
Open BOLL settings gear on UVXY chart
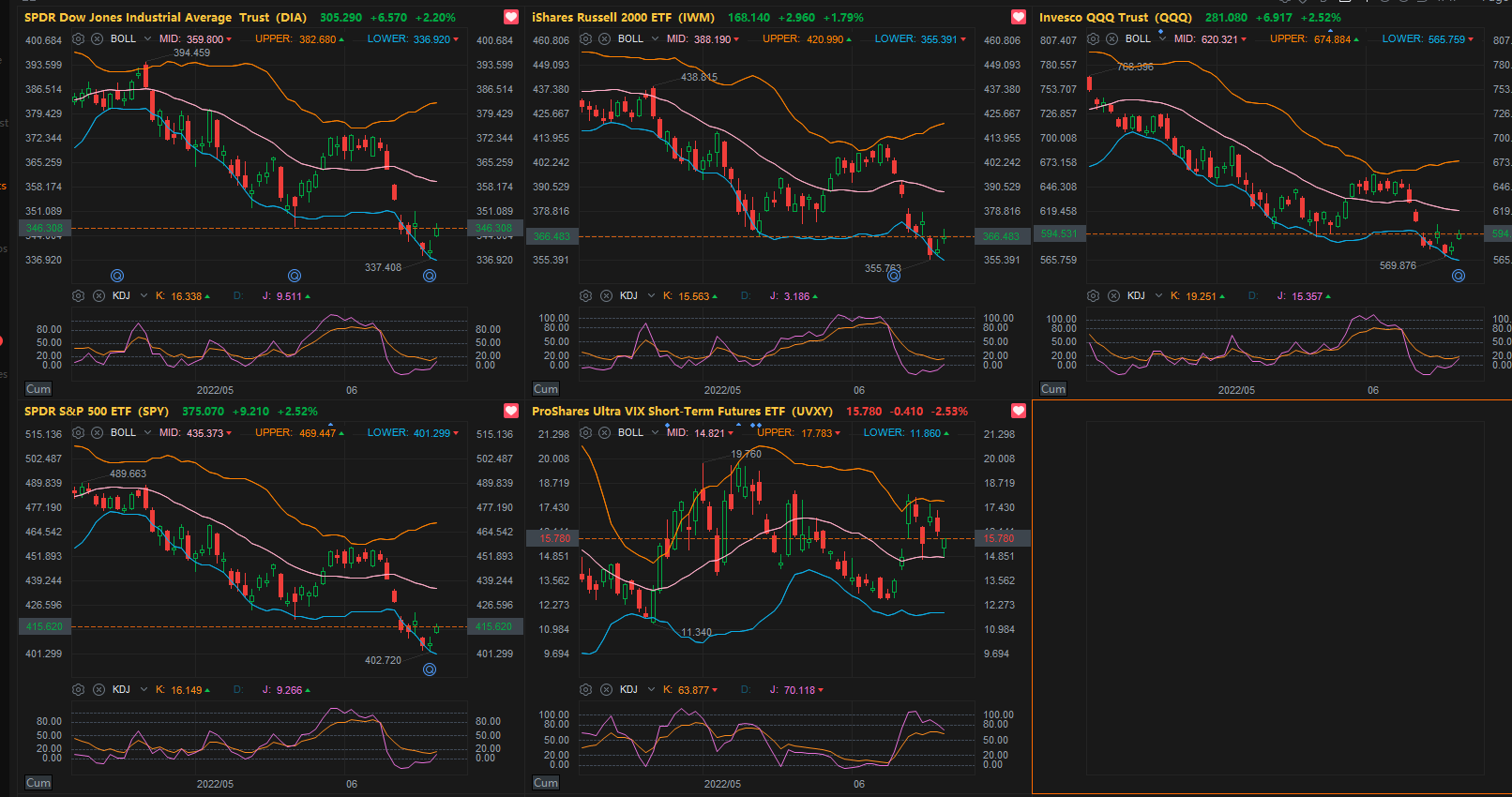586,433
